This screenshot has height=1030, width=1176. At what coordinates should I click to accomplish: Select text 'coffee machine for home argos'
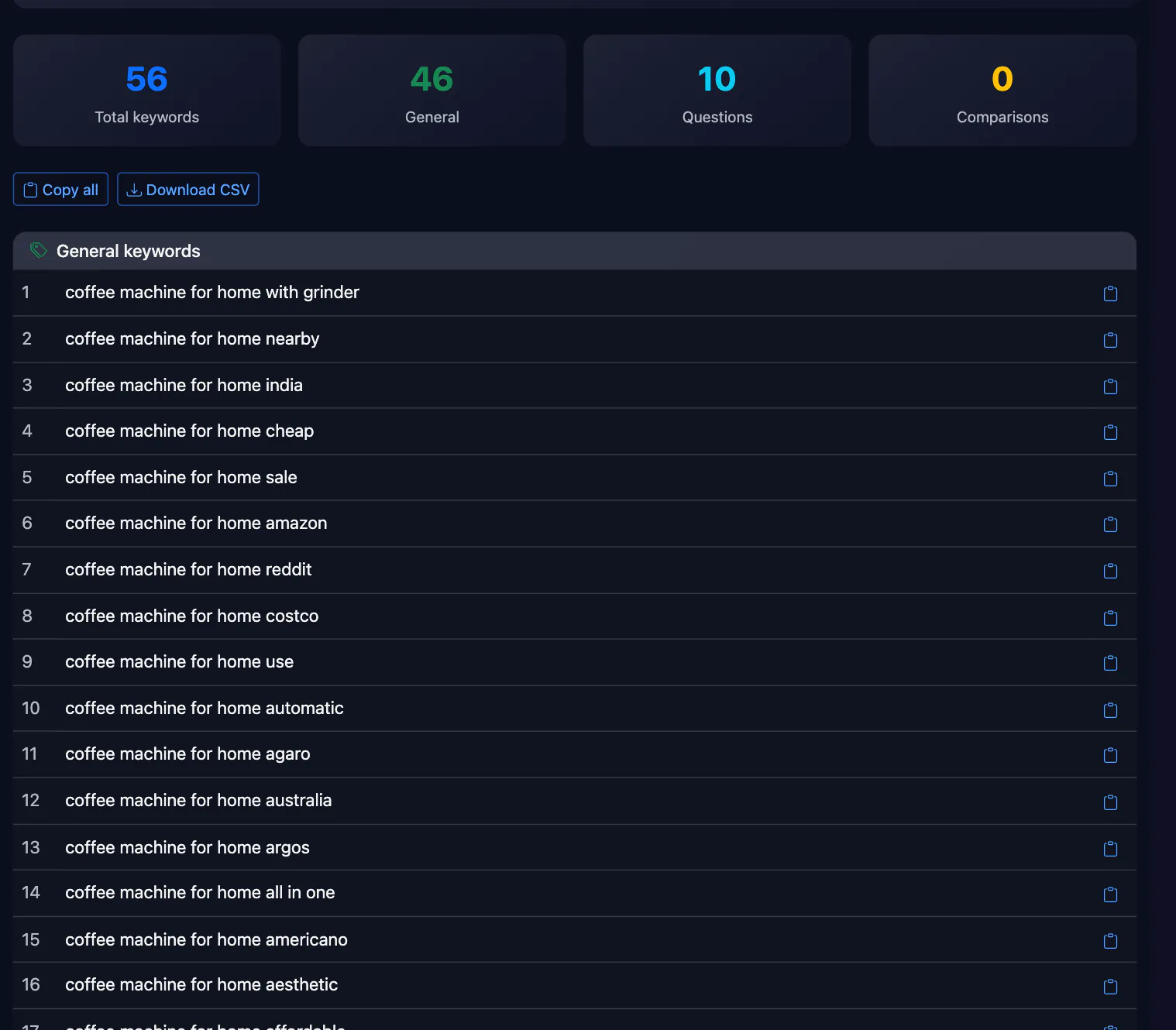187,848
